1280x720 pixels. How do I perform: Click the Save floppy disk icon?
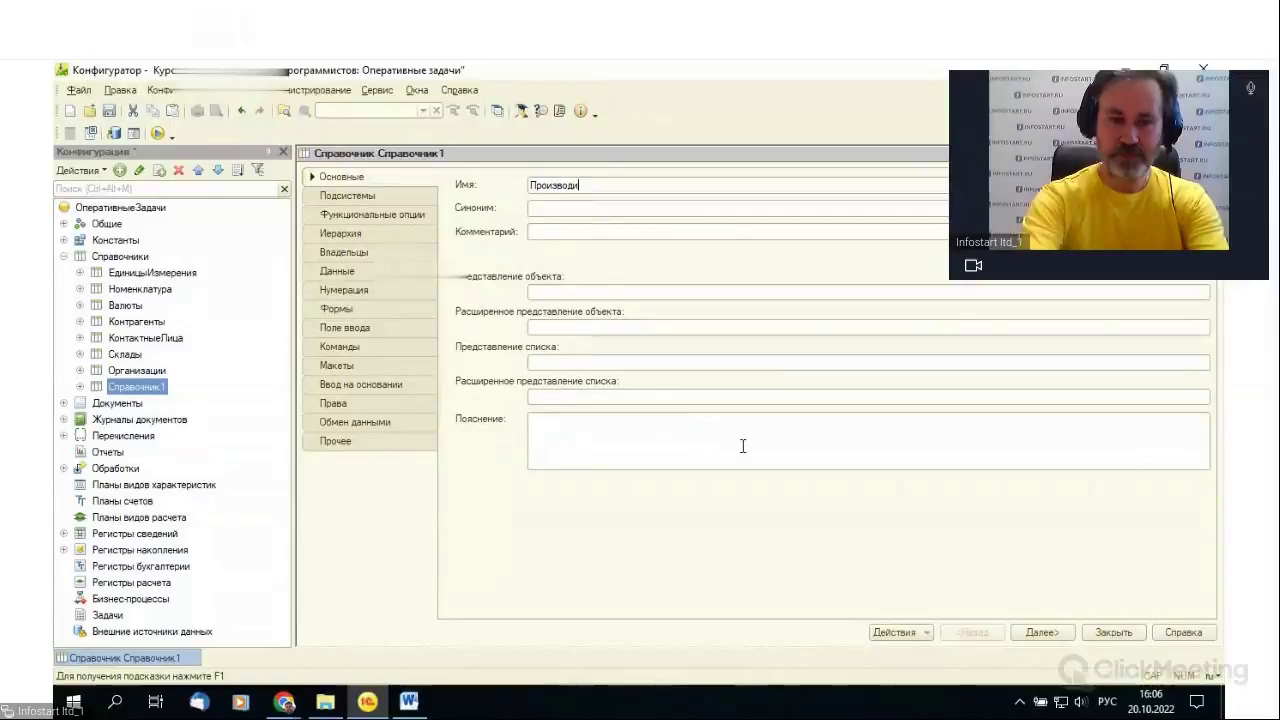point(109,111)
